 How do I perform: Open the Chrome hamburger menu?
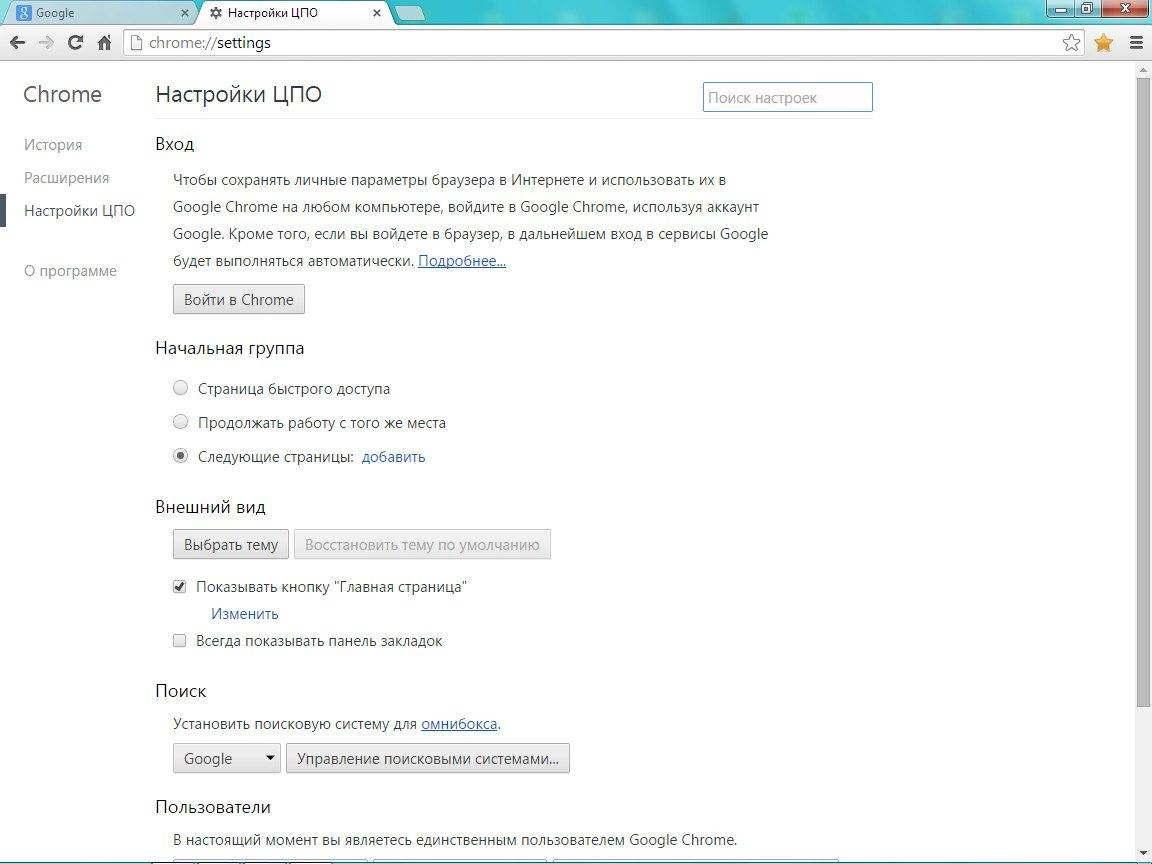(x=1136, y=43)
